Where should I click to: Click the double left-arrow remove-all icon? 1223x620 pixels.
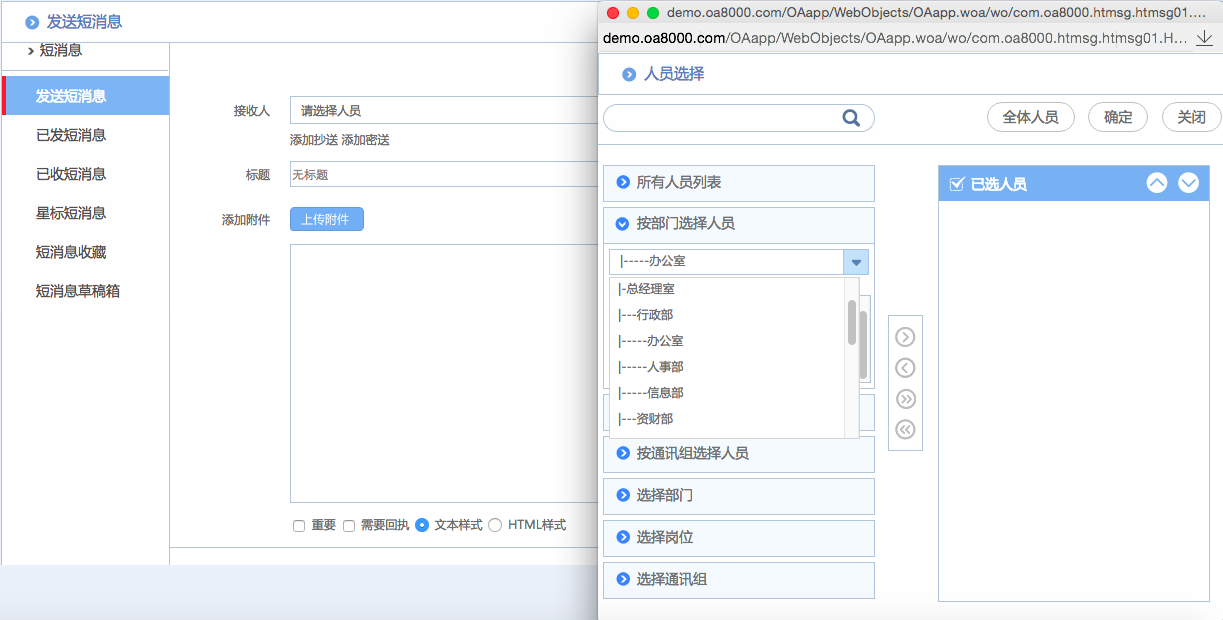click(x=905, y=428)
